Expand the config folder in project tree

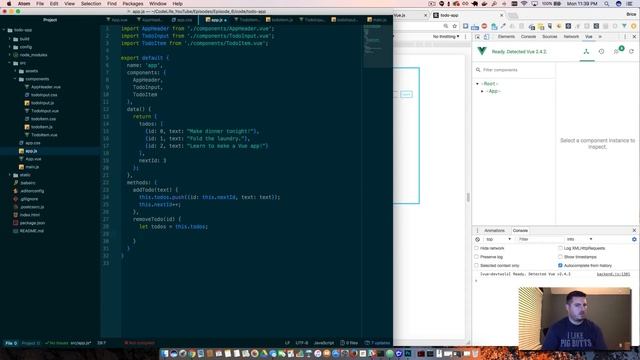point(9,47)
